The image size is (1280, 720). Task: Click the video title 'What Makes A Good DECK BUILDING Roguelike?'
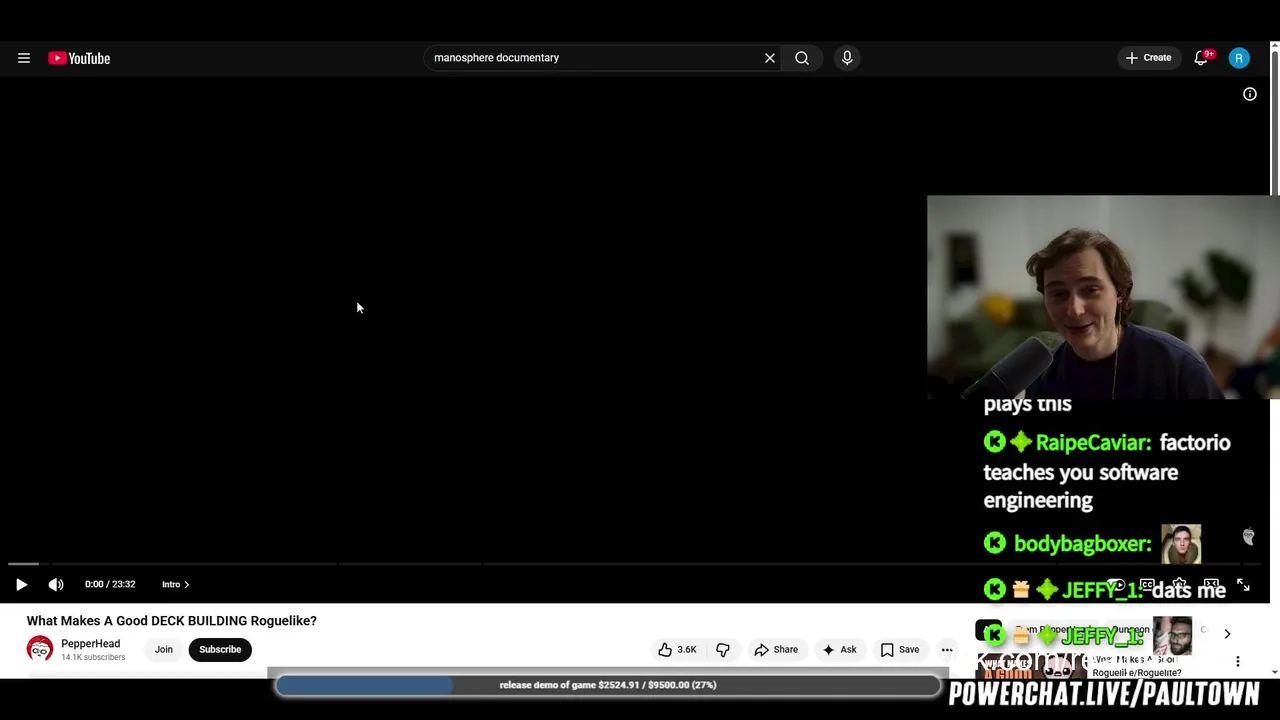coord(172,621)
